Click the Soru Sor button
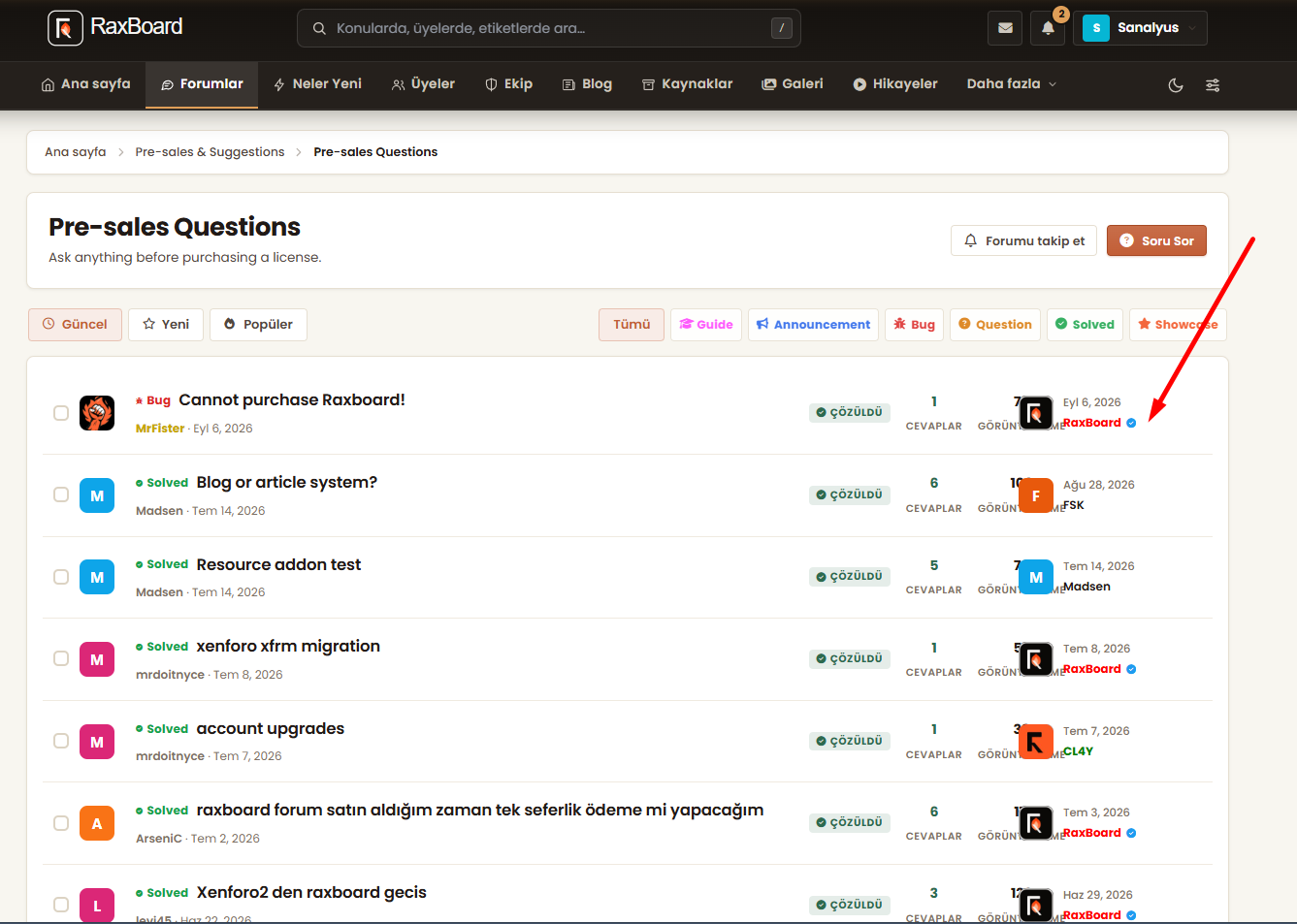This screenshot has width=1297, height=924. [1156, 240]
